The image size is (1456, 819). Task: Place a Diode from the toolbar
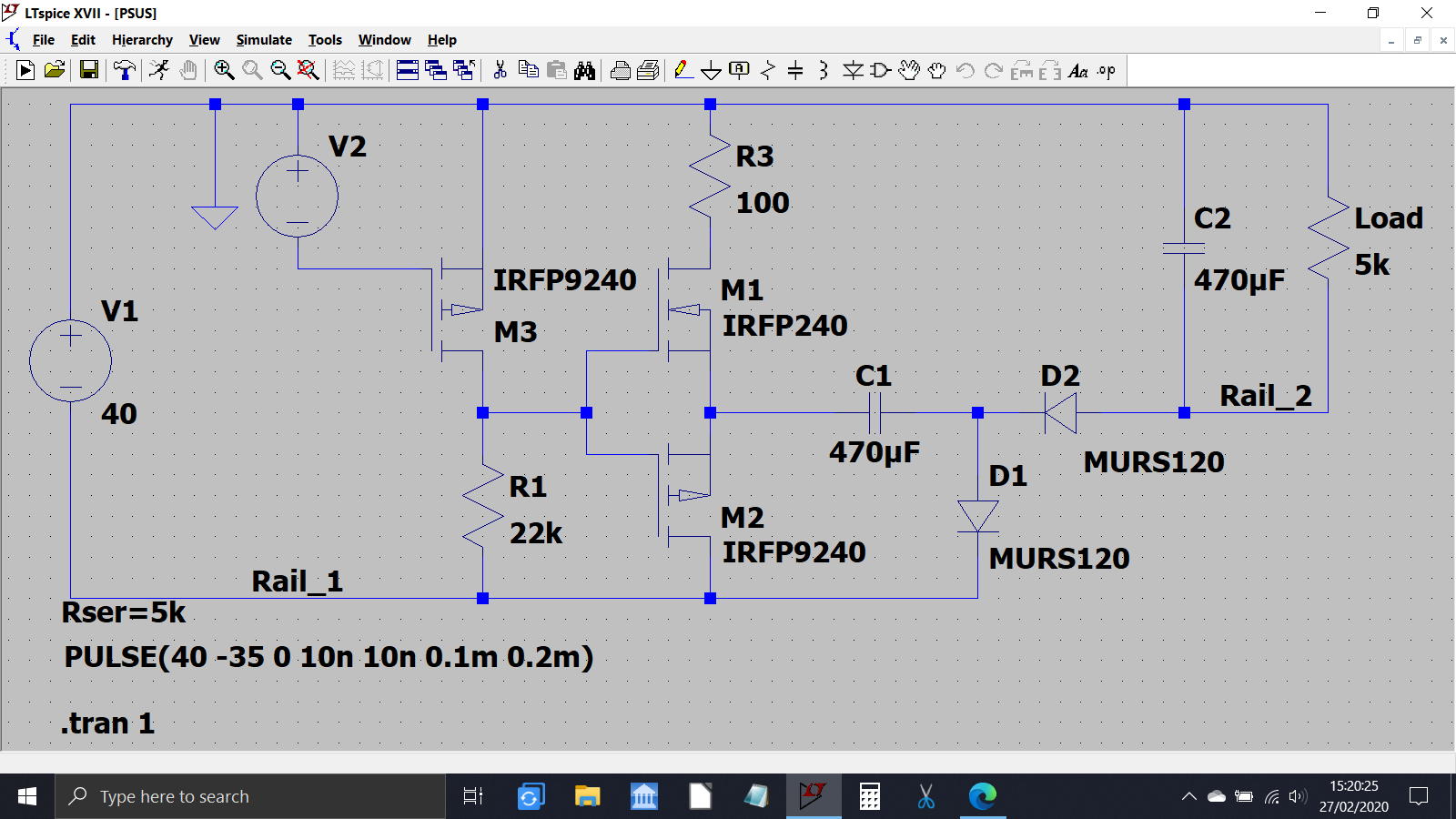pyautogui.click(x=853, y=70)
